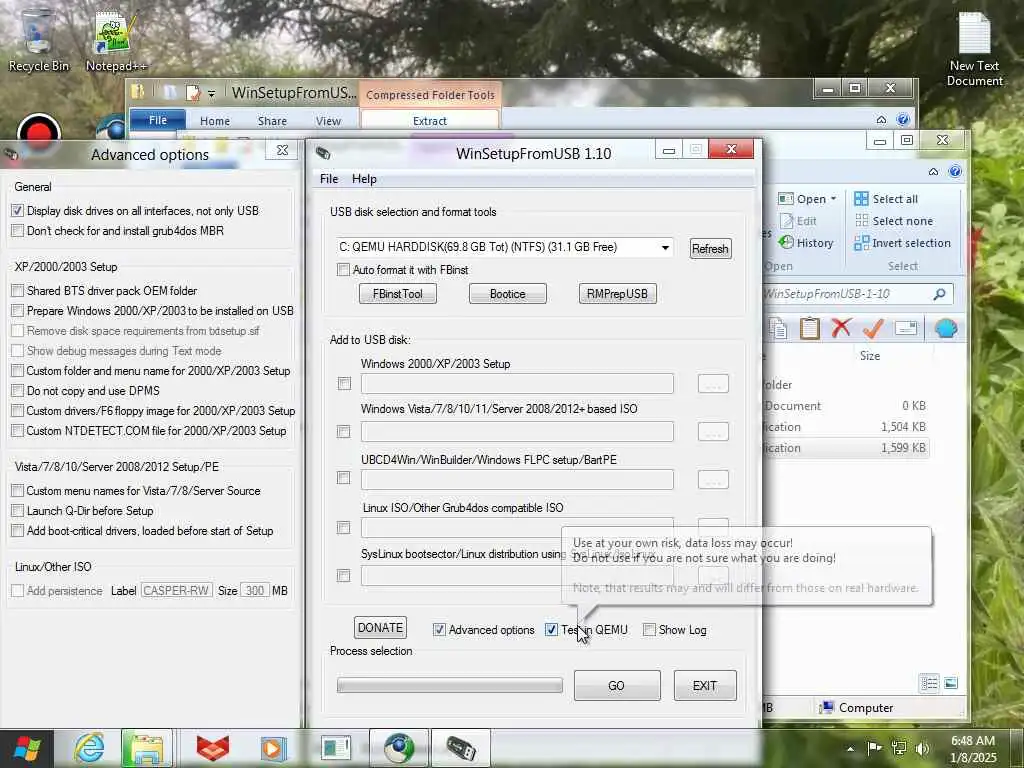Open Explorer help question mark icon
This screenshot has width=1024, height=768.
click(955, 171)
